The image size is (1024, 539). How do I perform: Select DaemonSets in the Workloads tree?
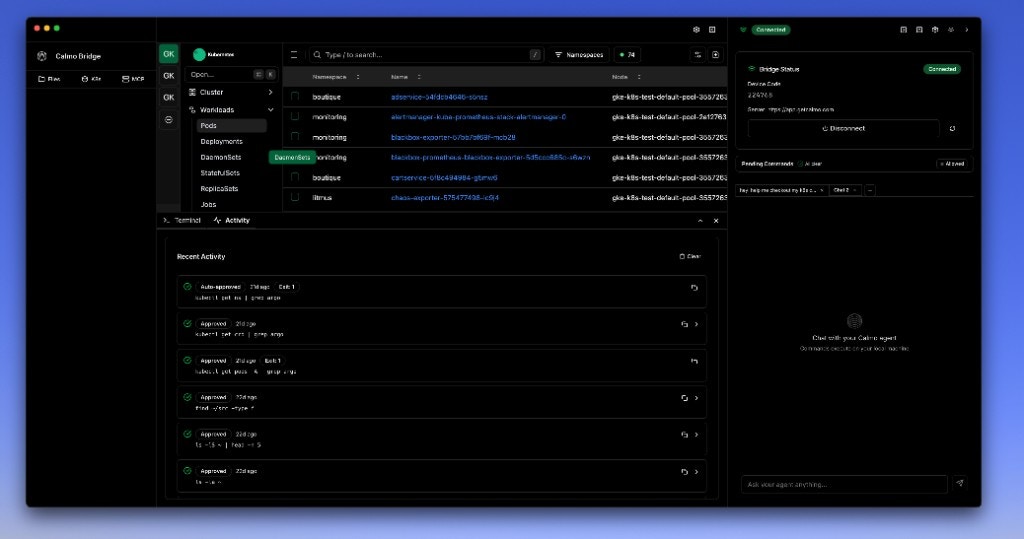tap(221, 157)
